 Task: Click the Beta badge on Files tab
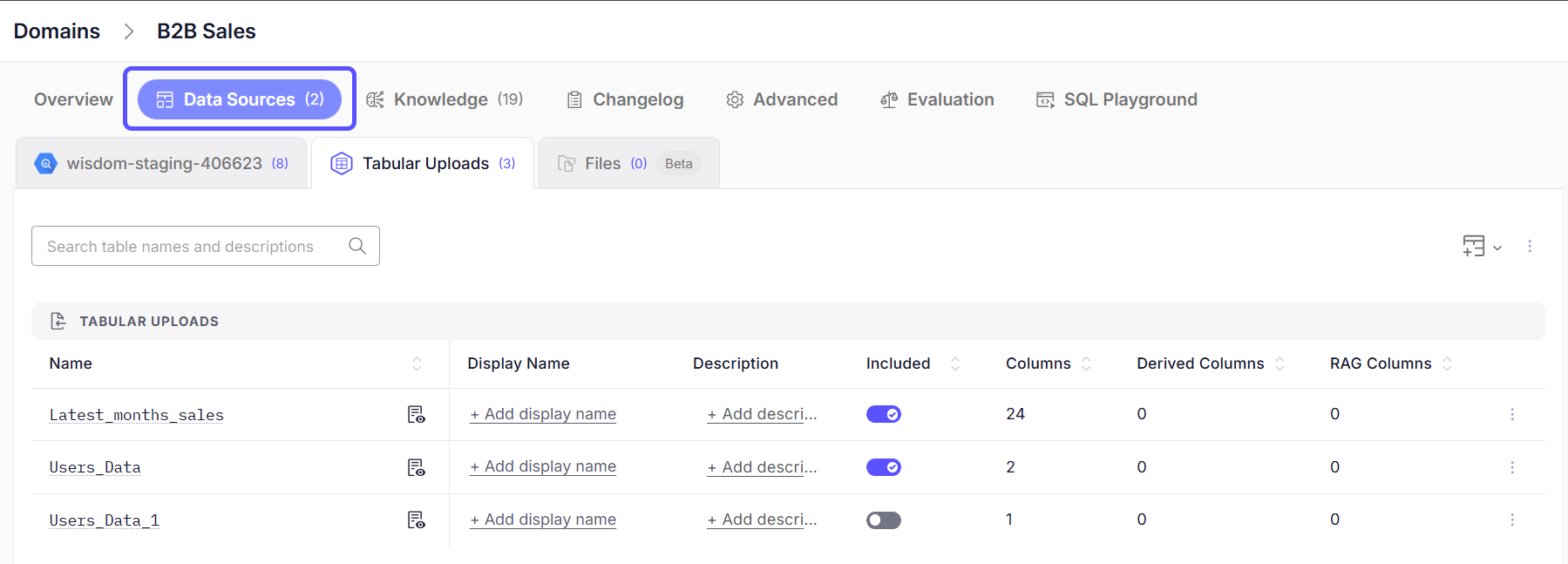[x=679, y=163]
